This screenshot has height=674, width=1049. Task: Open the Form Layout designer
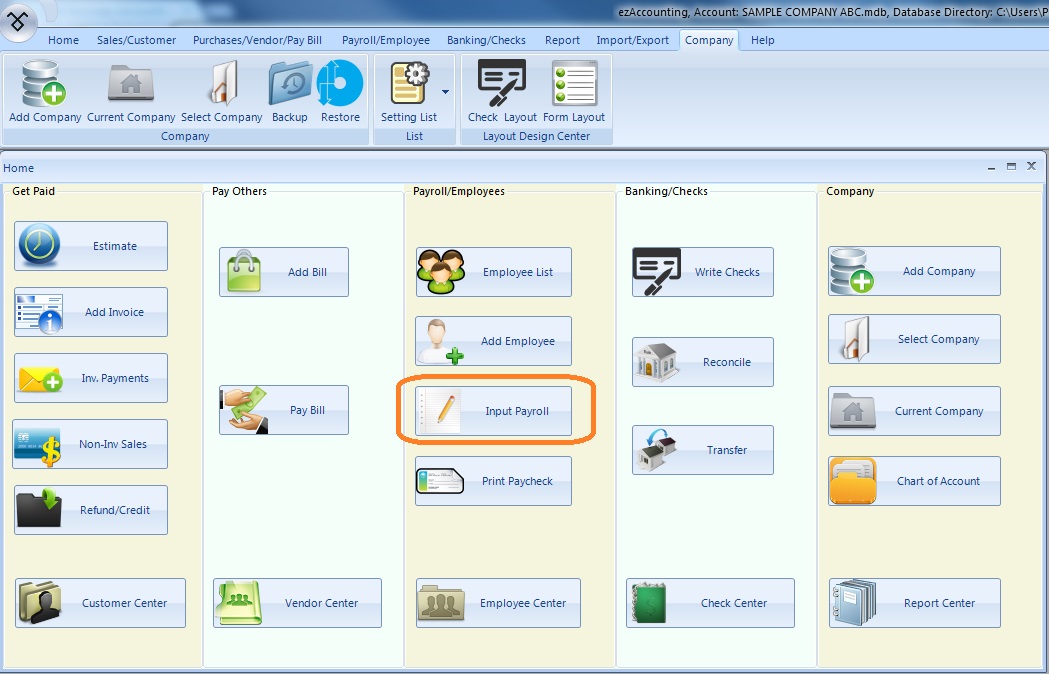[574, 92]
